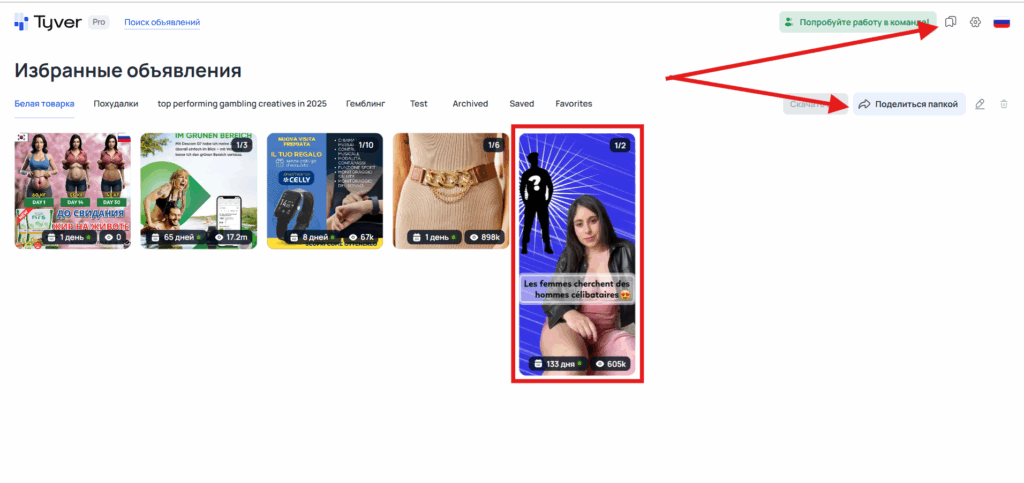The height and width of the screenshot is (483, 1024).
Task: Click Попробуйте работу в команде button
Action: coord(857,22)
